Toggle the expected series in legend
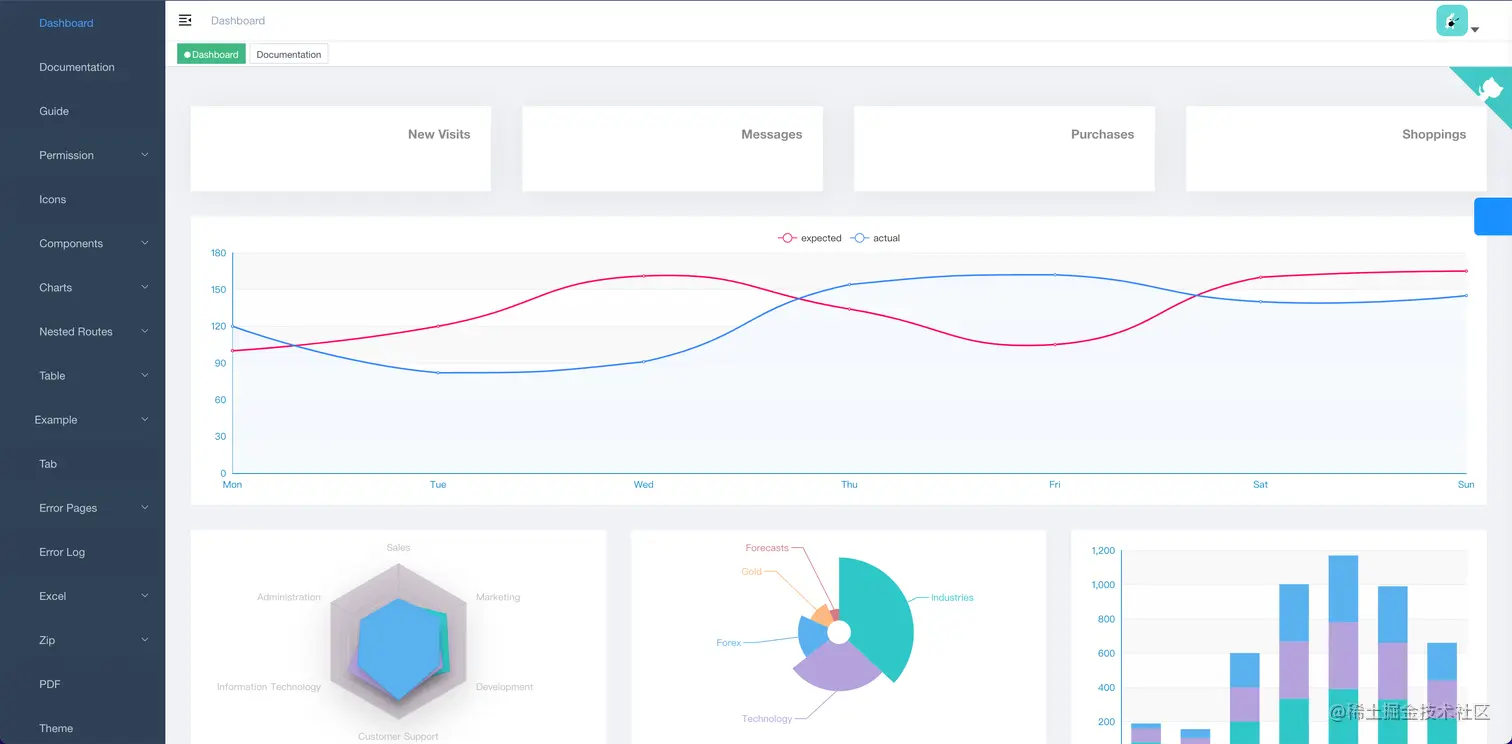This screenshot has height=744, width=1512. pyautogui.click(x=809, y=238)
